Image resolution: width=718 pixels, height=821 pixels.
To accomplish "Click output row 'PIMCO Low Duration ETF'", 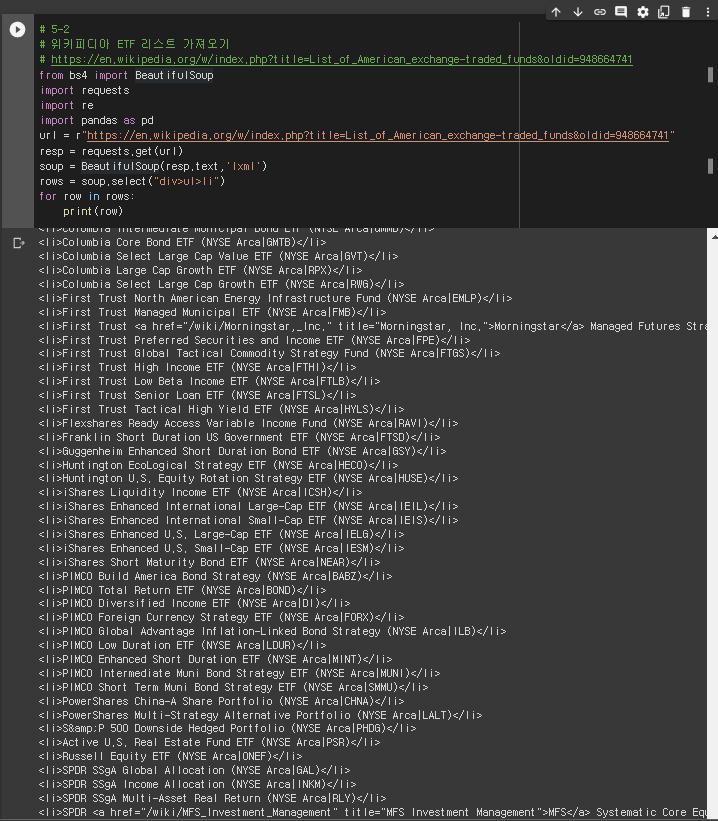I will [182, 646].
